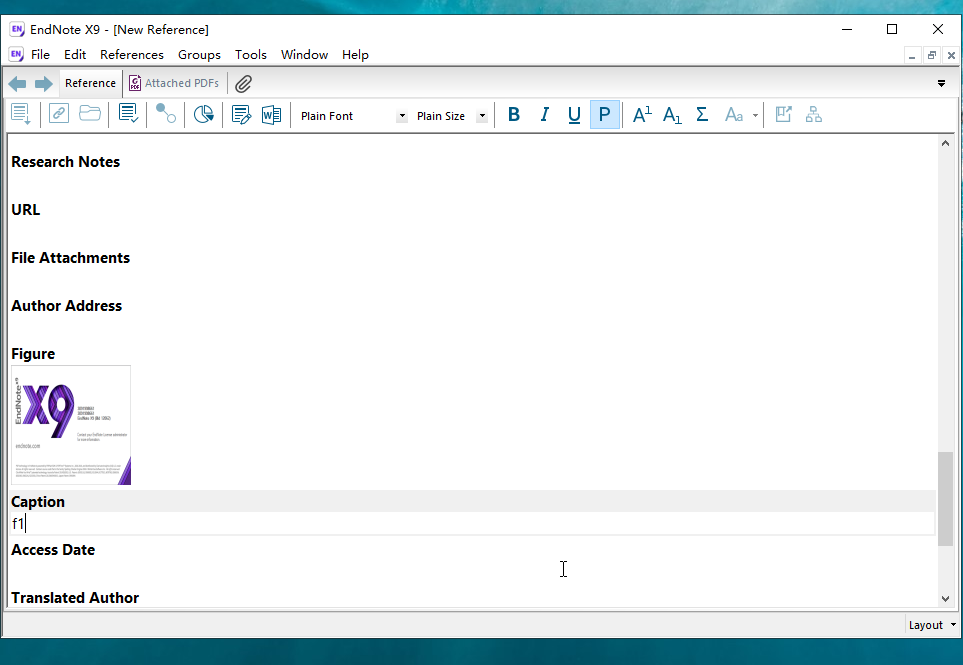The image size is (963, 665).
Task: Click the Translated Author field label
Action: tap(75, 598)
